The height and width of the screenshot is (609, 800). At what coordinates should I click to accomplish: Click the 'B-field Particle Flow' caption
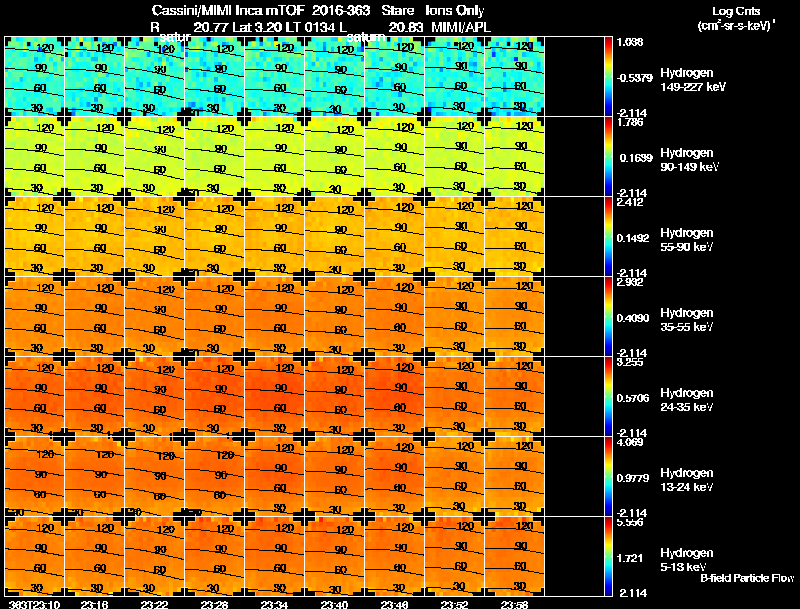click(747, 578)
